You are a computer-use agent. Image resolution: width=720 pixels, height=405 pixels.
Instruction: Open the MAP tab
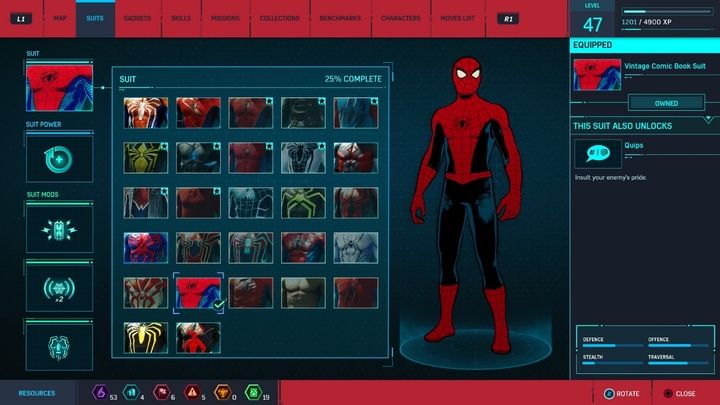click(60, 18)
